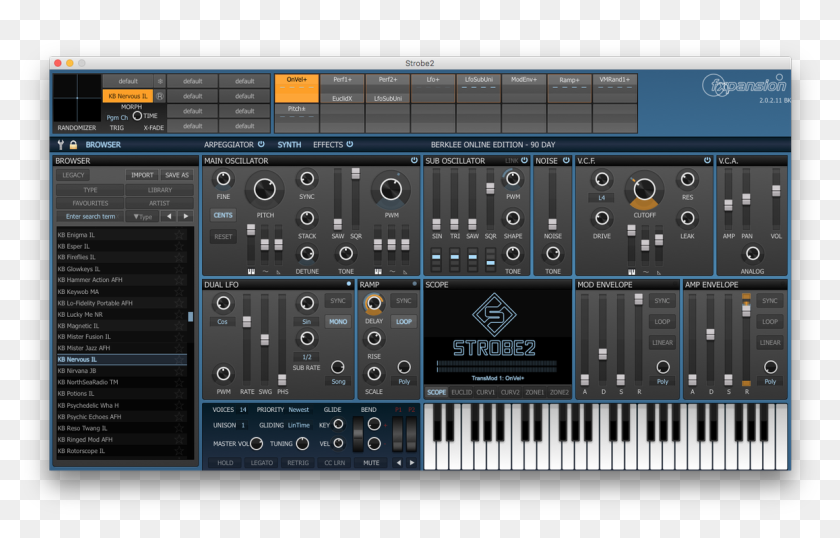Toggle the CENTS button
This screenshot has height=538, width=840.
[x=223, y=215]
